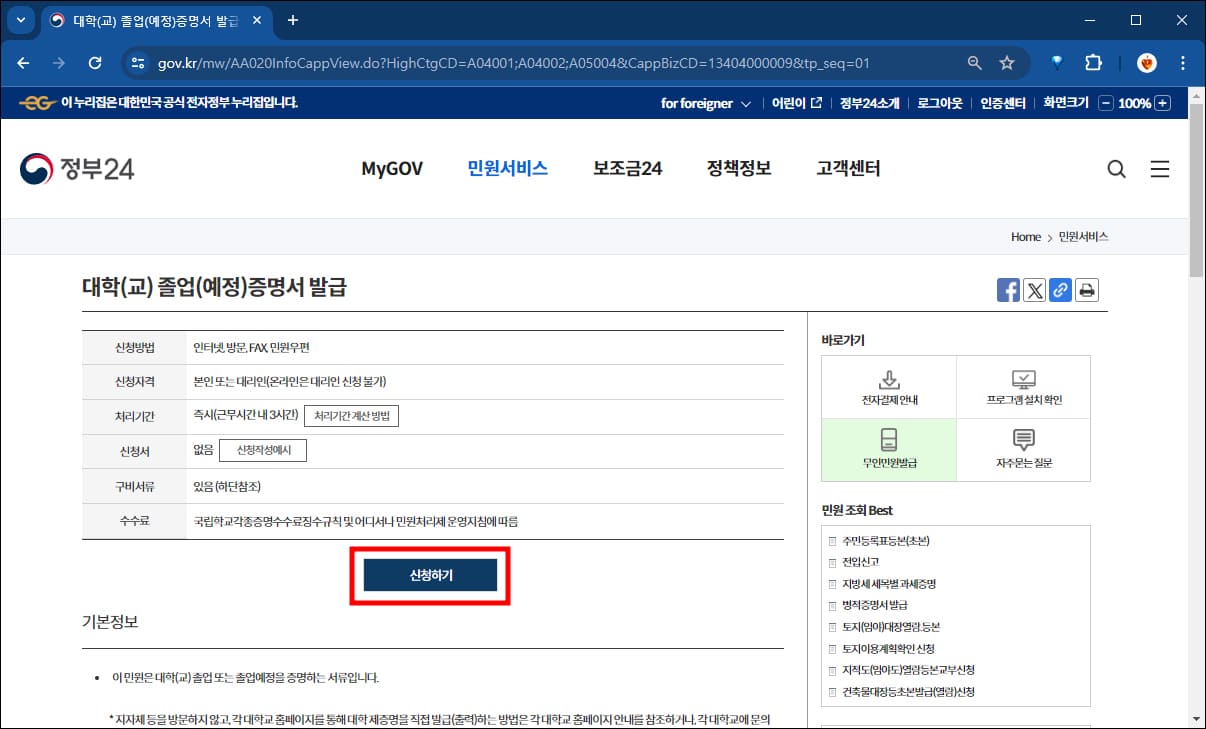The image size is (1206, 729).
Task: Increase screen size with the 화면크기 plus control
Action: 1161,102
